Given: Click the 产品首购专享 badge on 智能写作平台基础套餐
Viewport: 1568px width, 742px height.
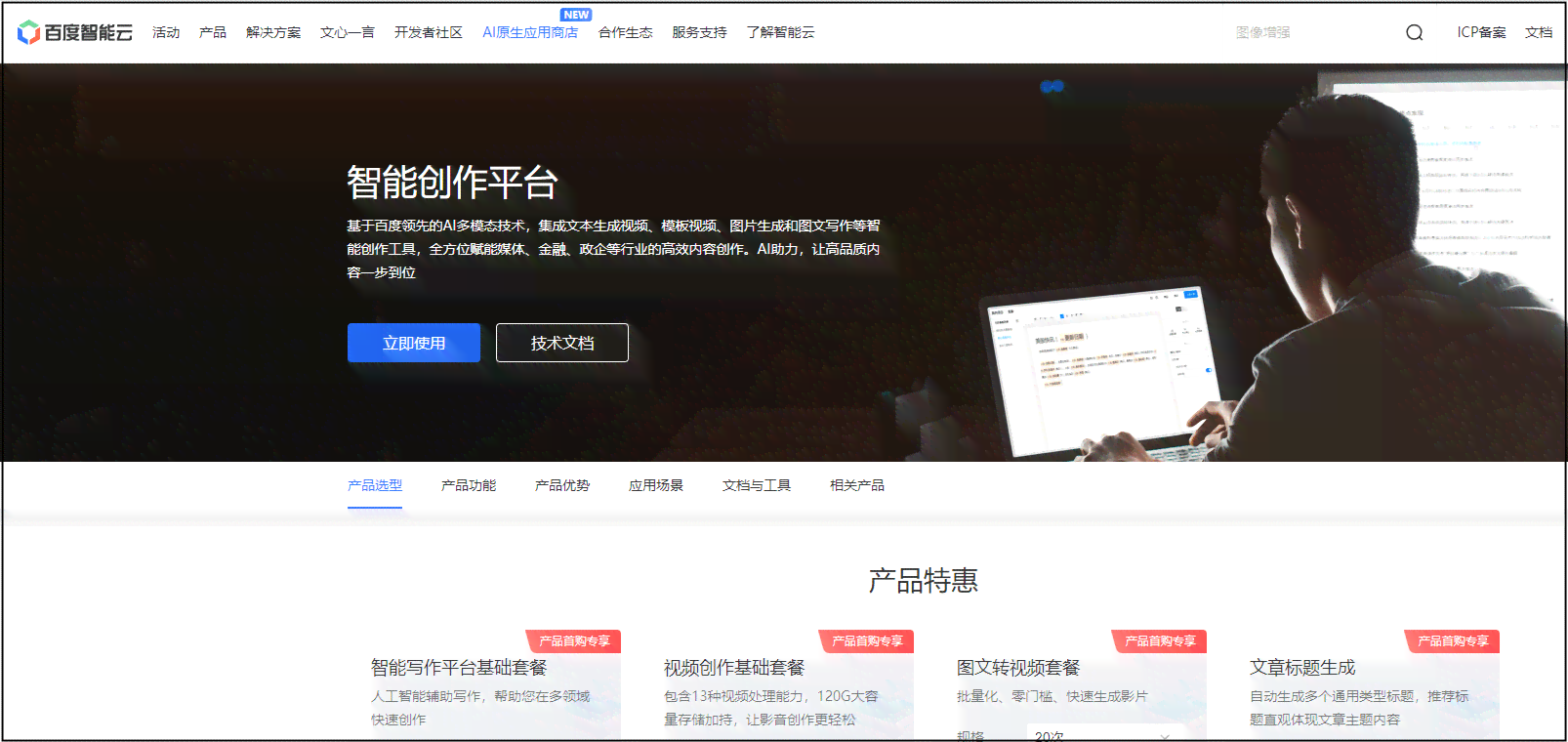Looking at the screenshot, I should click(573, 641).
